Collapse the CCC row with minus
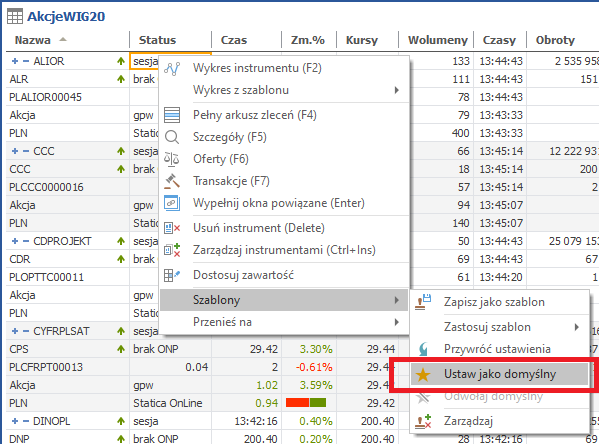 point(26,151)
